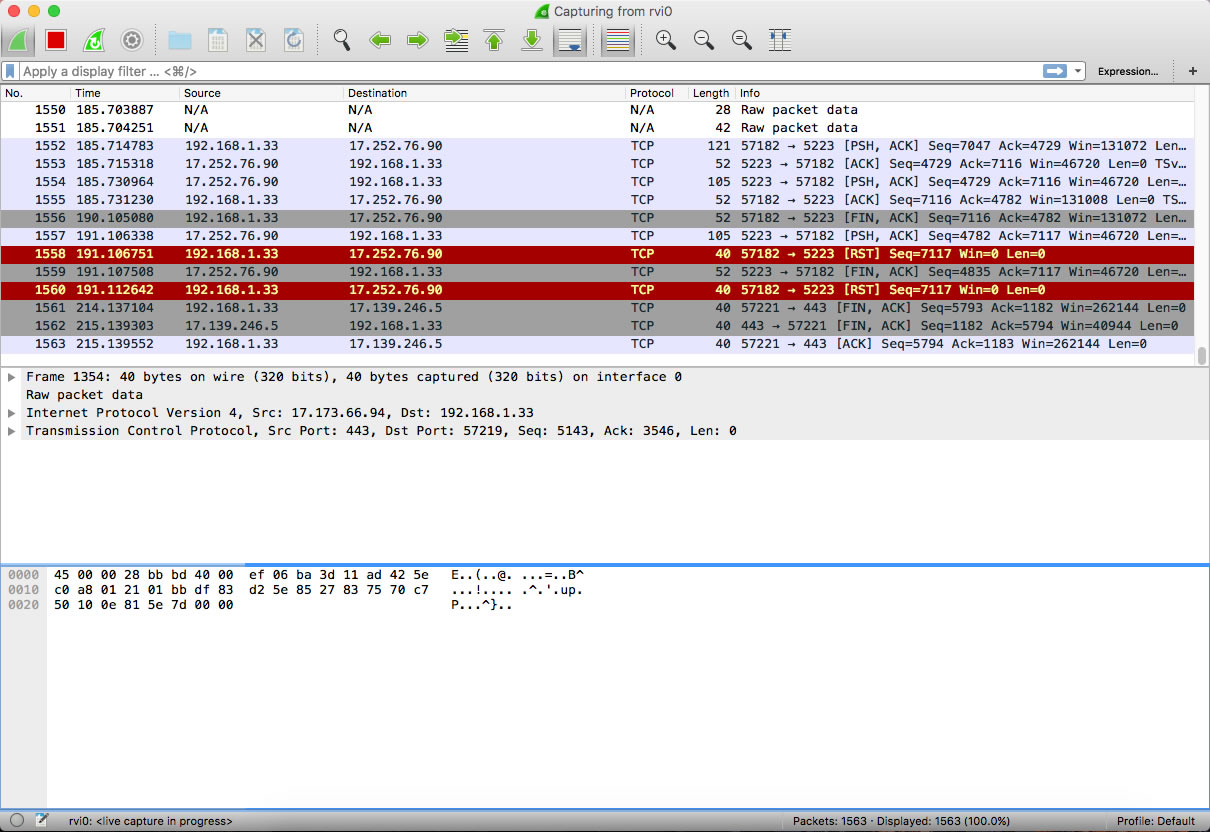Select packet 1555 in the list
Image resolution: width=1210 pixels, height=832 pixels.
click(597, 200)
